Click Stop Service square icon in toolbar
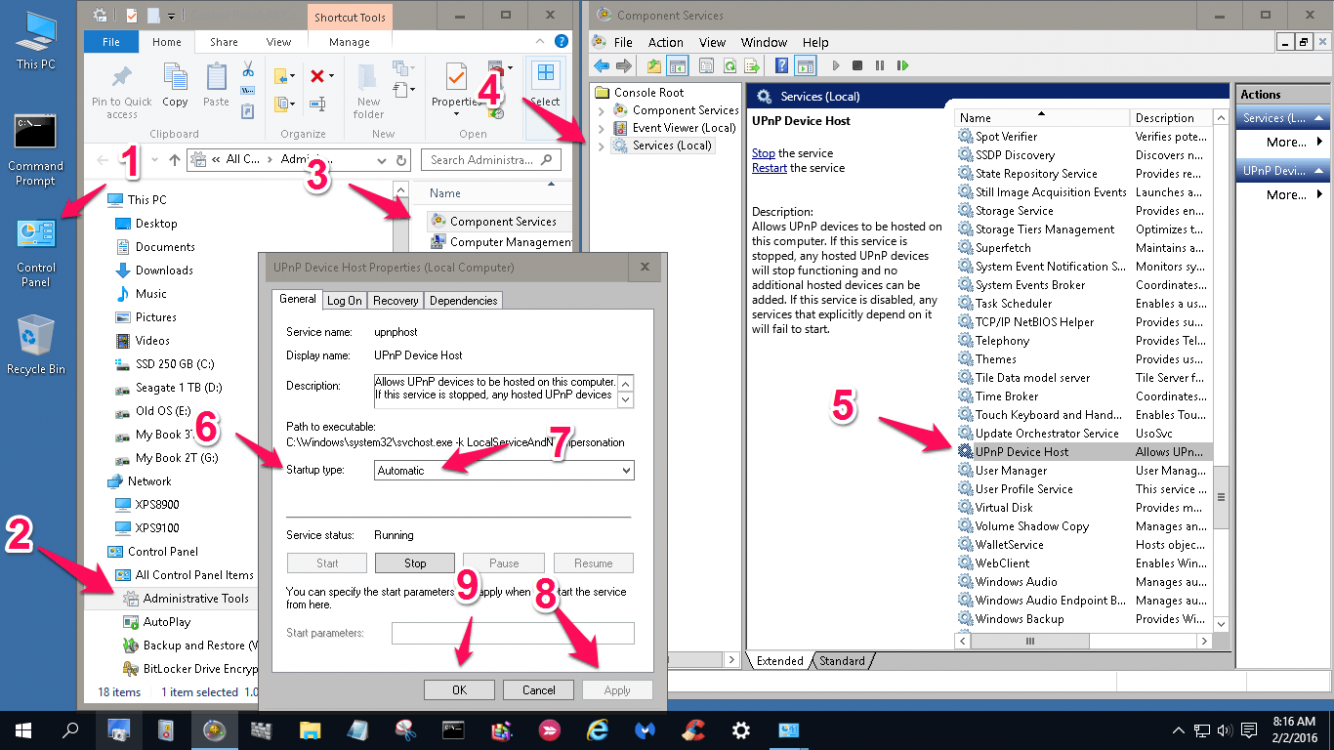 857,66
